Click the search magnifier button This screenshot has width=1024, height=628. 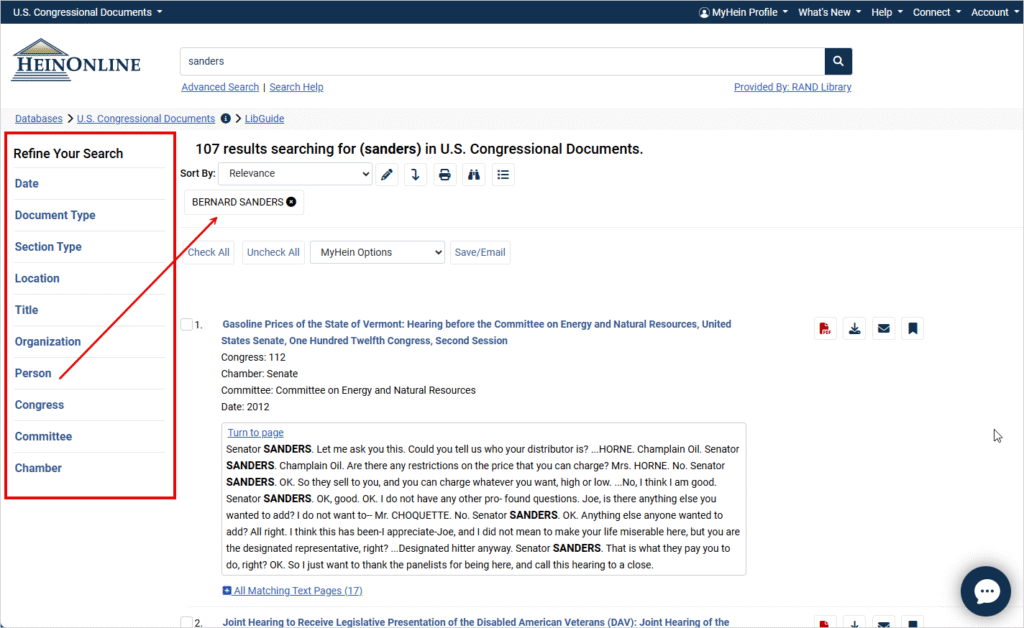coord(838,61)
